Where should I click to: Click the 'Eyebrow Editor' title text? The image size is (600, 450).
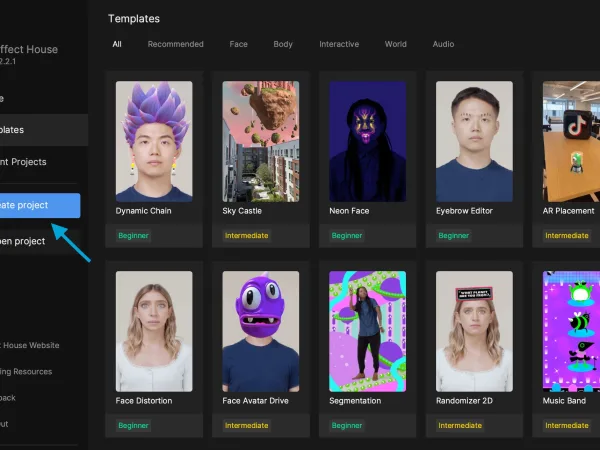pyautogui.click(x=465, y=211)
